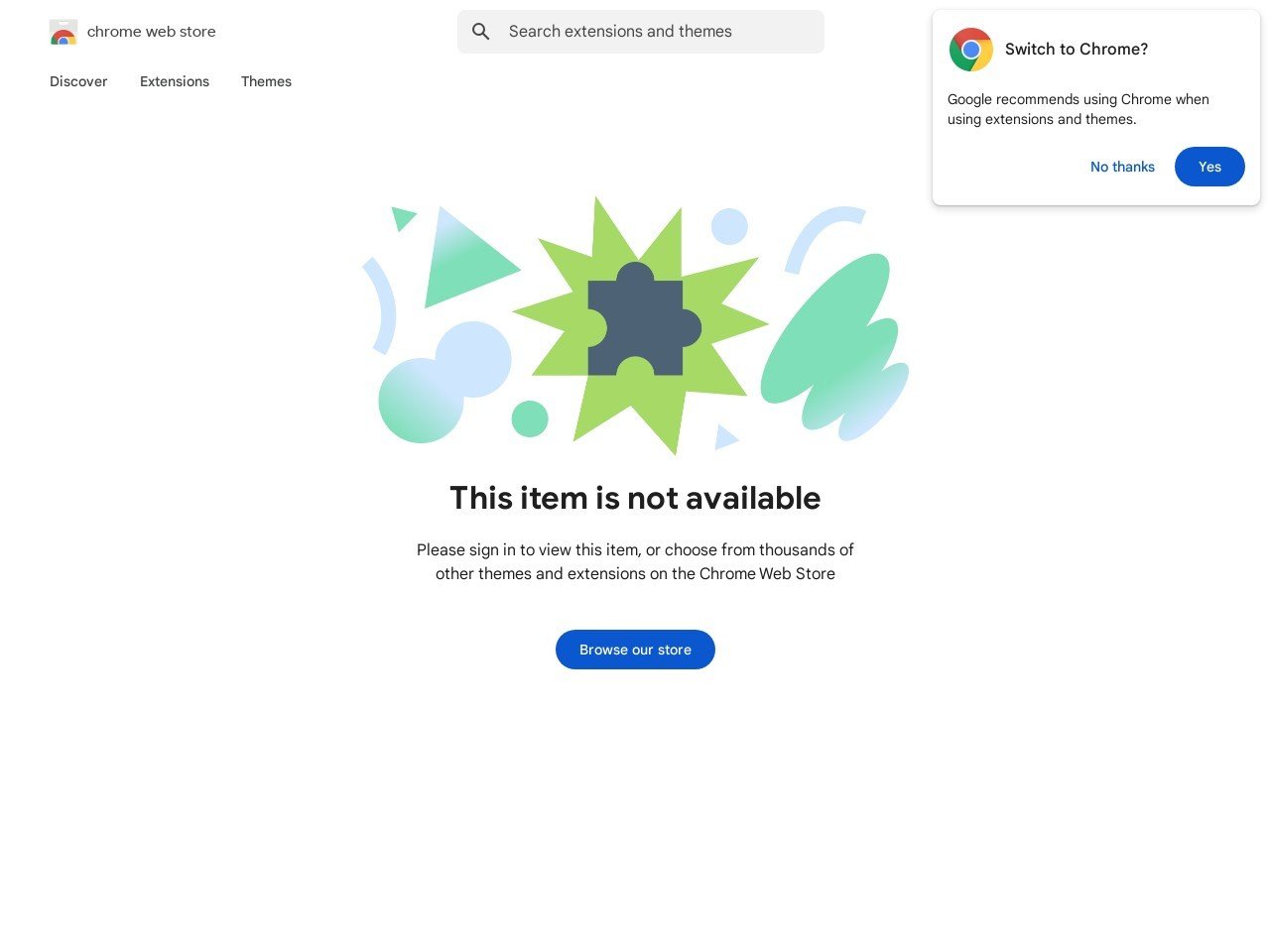Focus the Search extensions and themes field
Screen dimensions: 1270x952
[x=641, y=32]
